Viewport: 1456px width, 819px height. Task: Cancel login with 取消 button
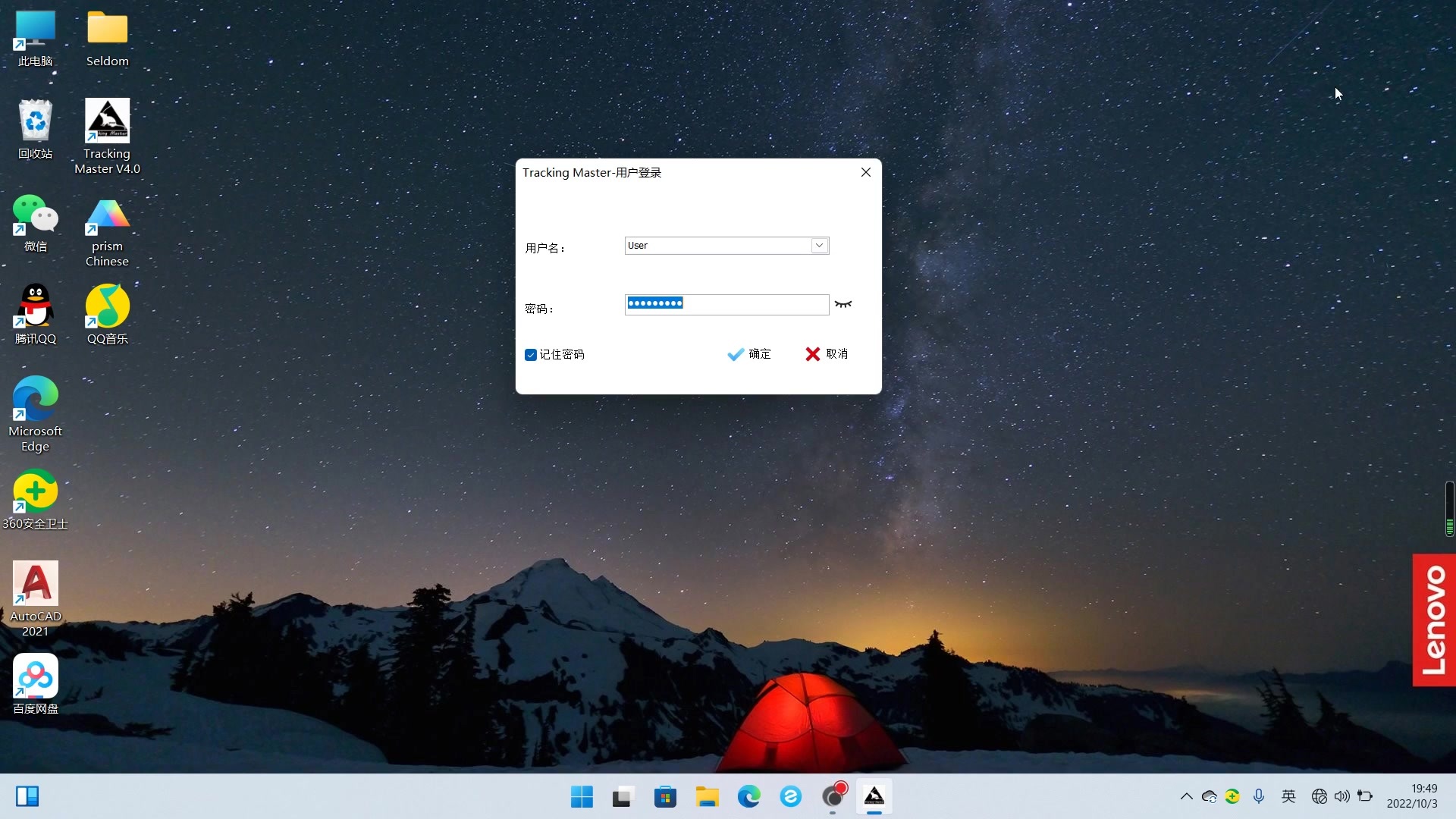coord(827,354)
